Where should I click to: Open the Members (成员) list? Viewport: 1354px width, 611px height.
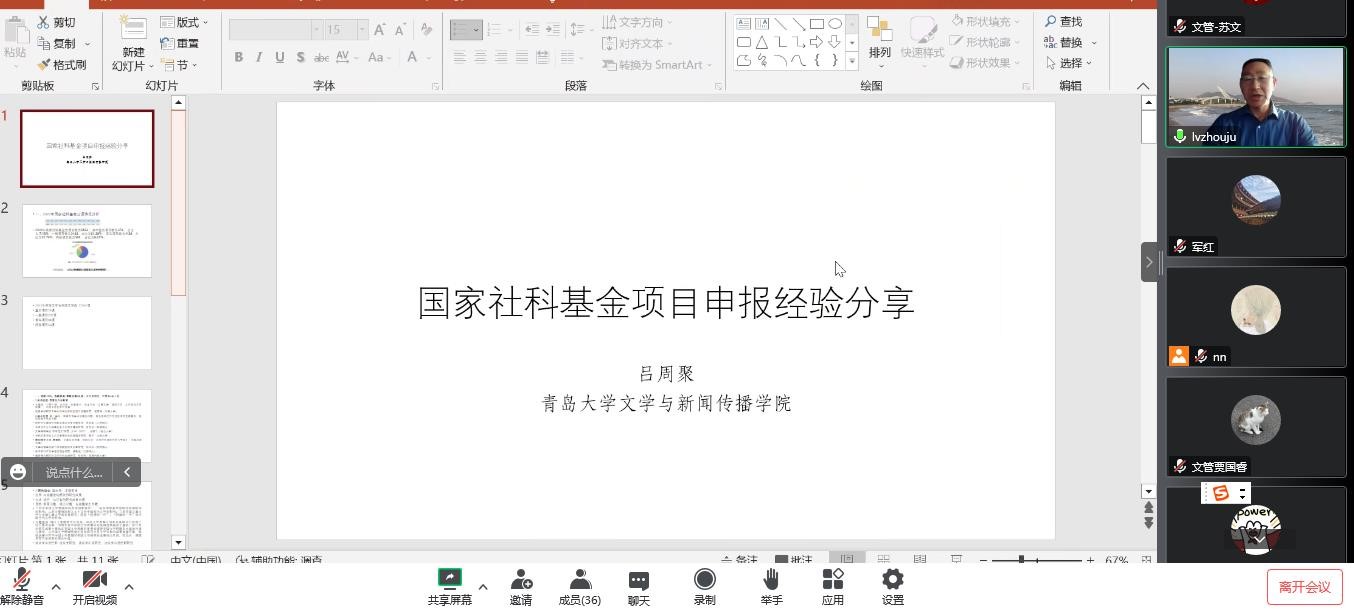click(580, 580)
